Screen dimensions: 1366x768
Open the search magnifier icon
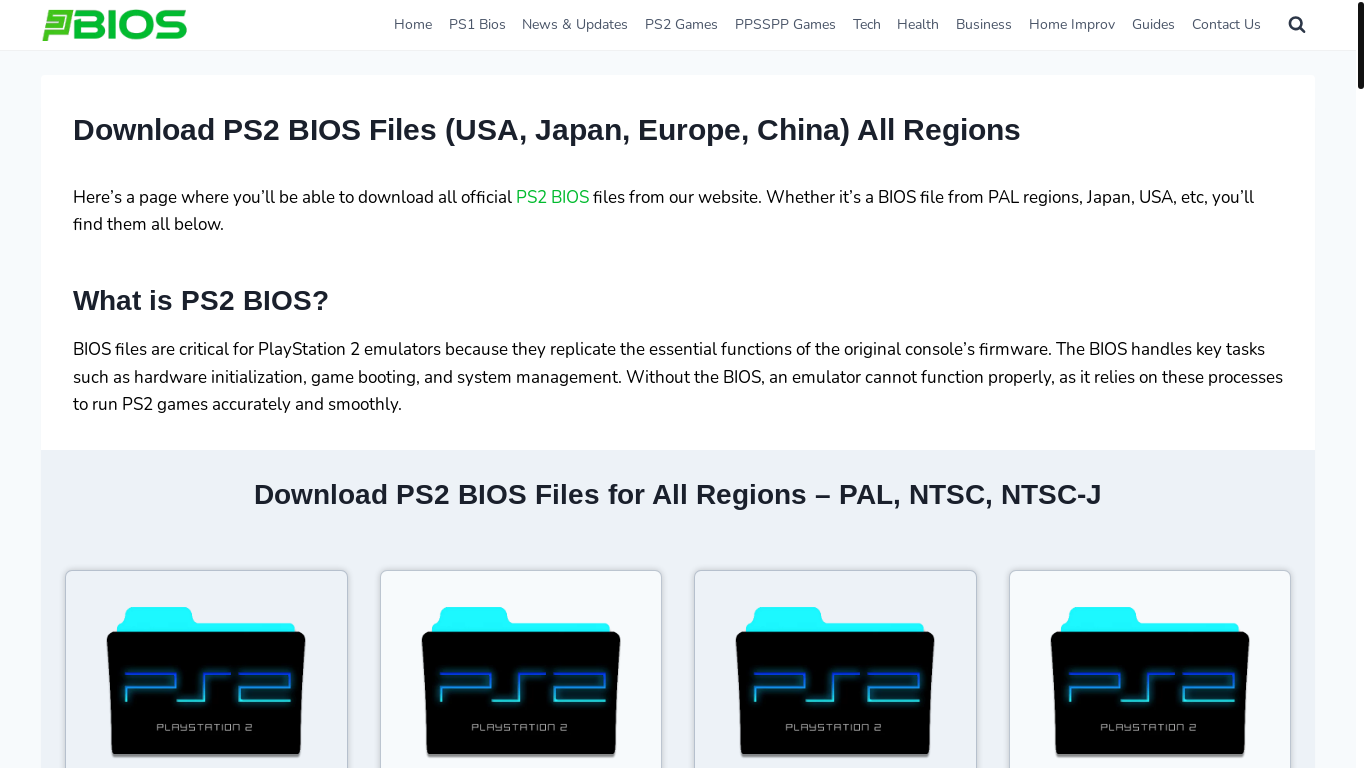click(x=1297, y=25)
